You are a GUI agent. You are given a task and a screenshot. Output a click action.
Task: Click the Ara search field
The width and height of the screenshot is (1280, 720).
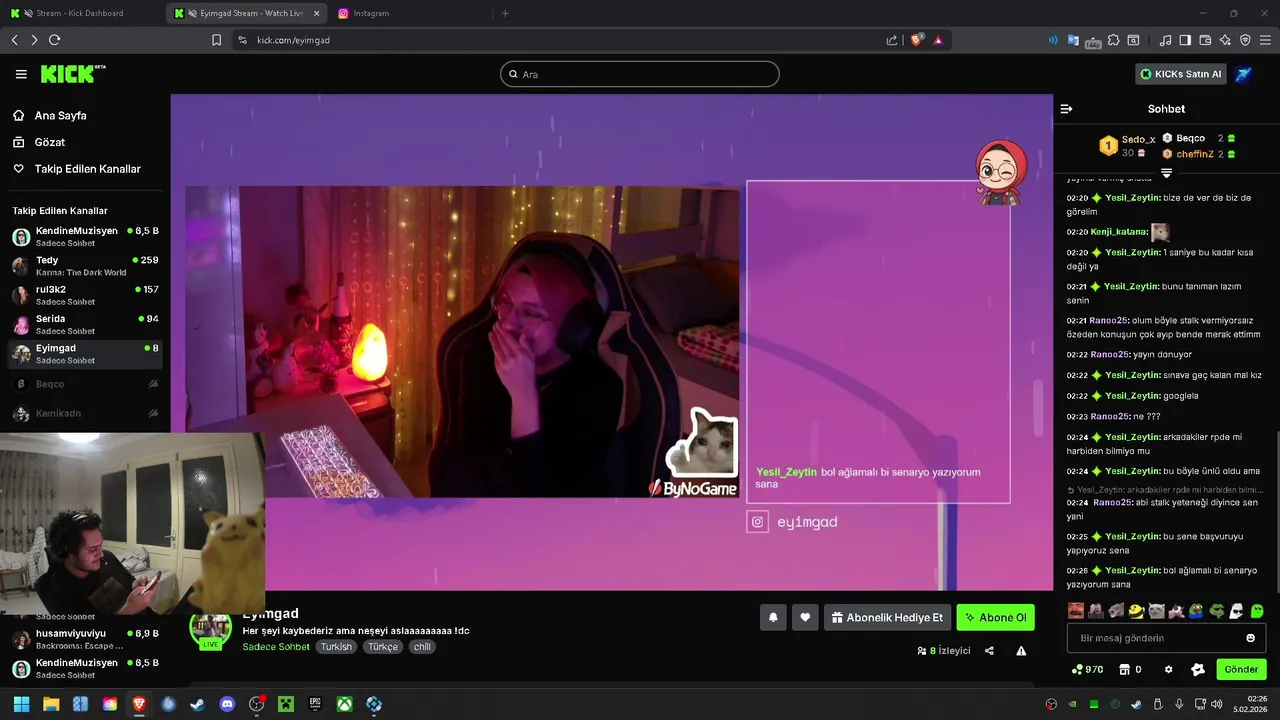(640, 74)
